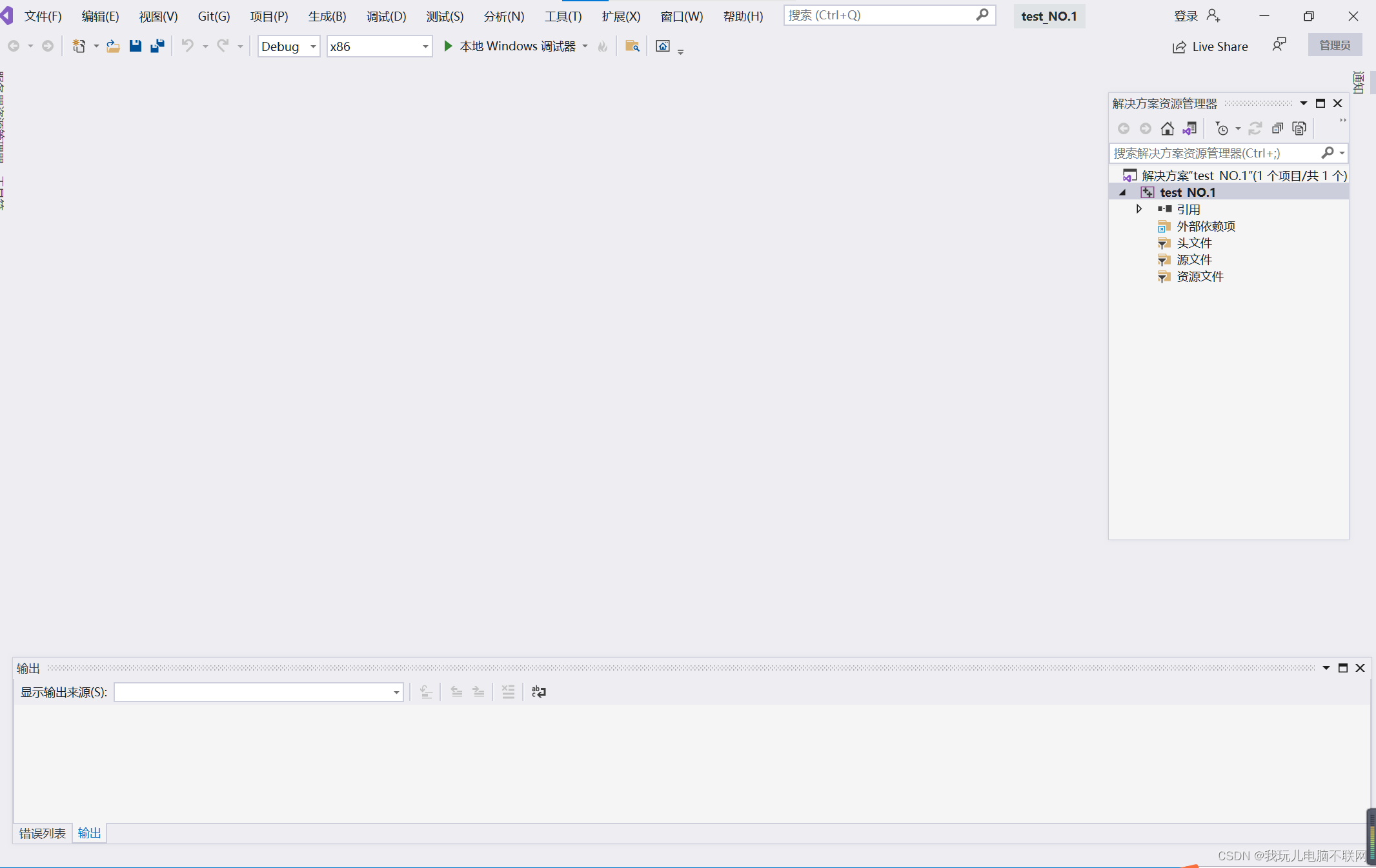Switch to the 错误列表 tab
This screenshot has height=868, width=1376.
[42, 833]
